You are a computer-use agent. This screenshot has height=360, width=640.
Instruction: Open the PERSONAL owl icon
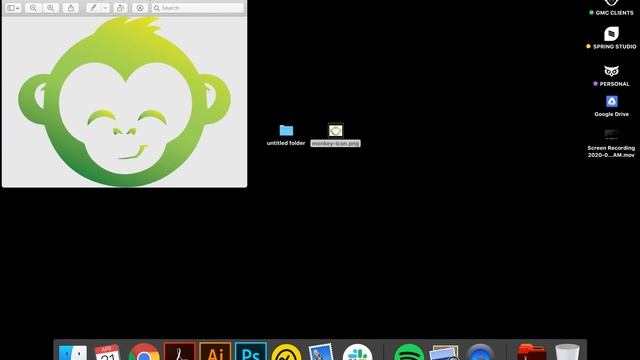pyautogui.click(x=611, y=71)
